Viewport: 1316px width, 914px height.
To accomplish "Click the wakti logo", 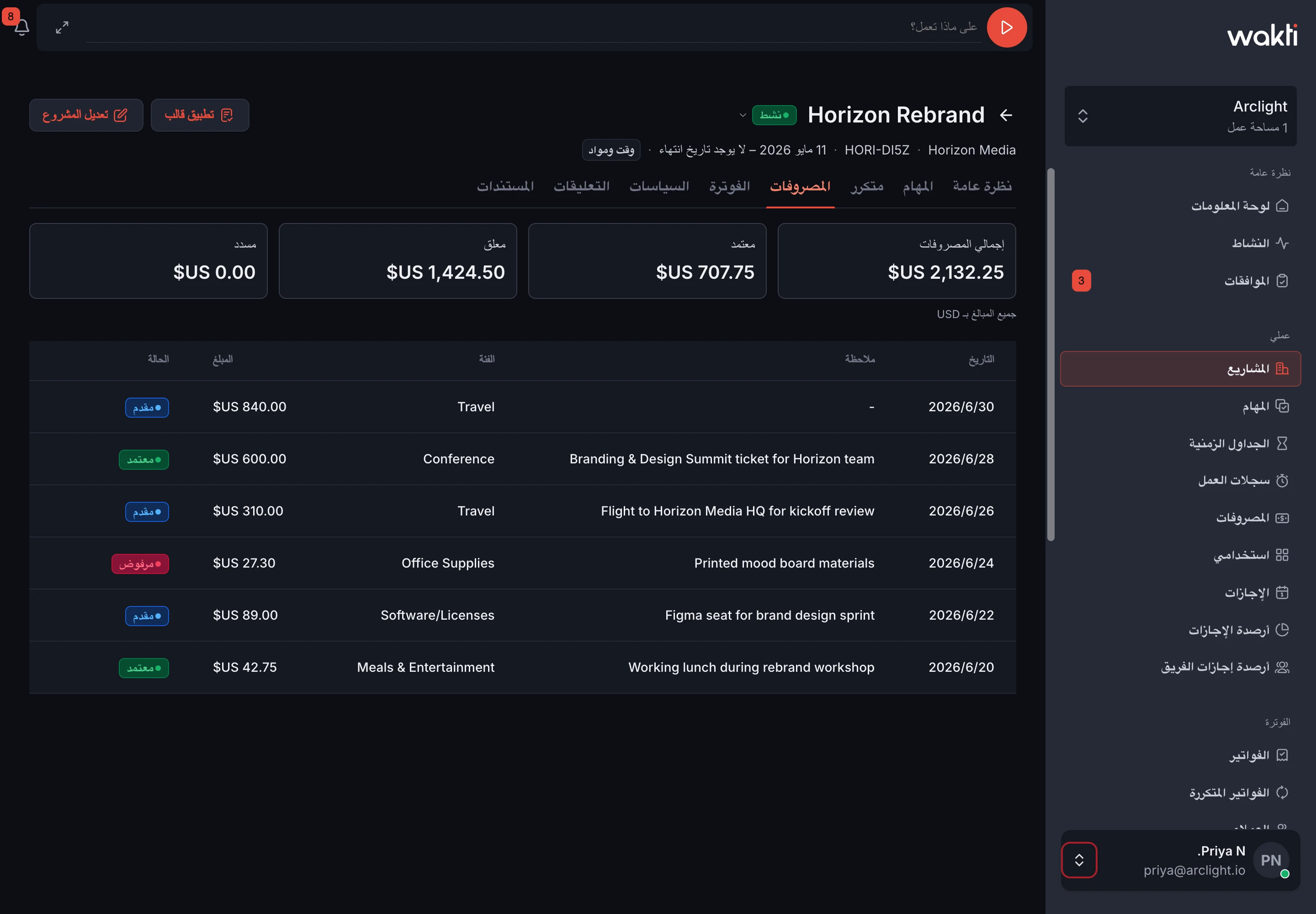I will 1262,36.
